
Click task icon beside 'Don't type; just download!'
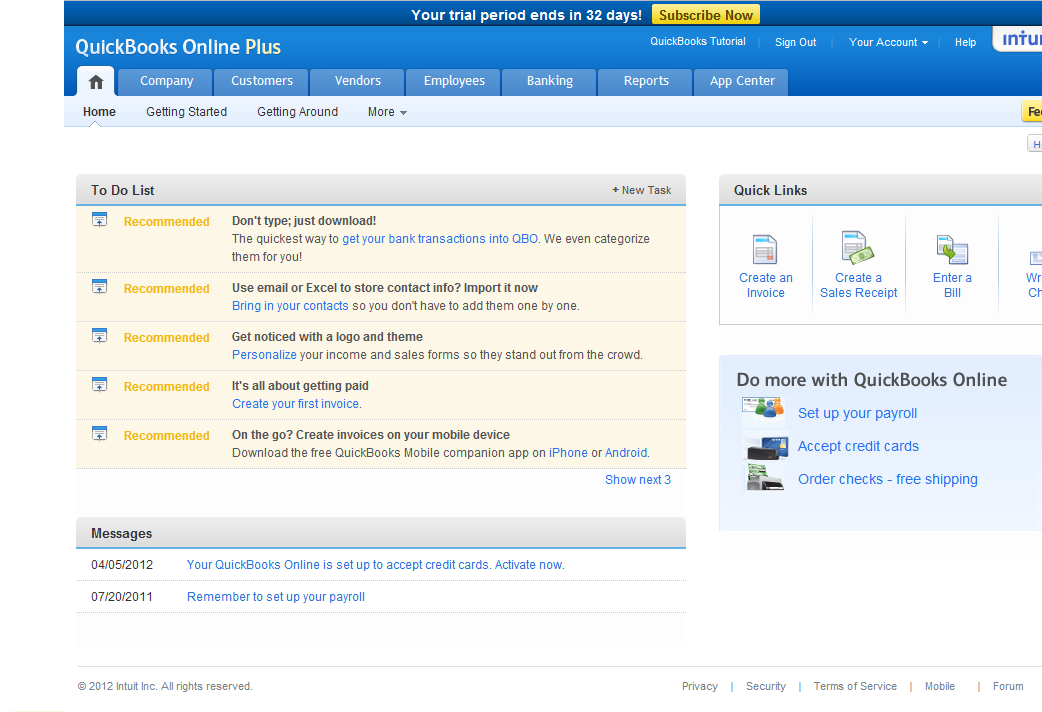(100, 220)
